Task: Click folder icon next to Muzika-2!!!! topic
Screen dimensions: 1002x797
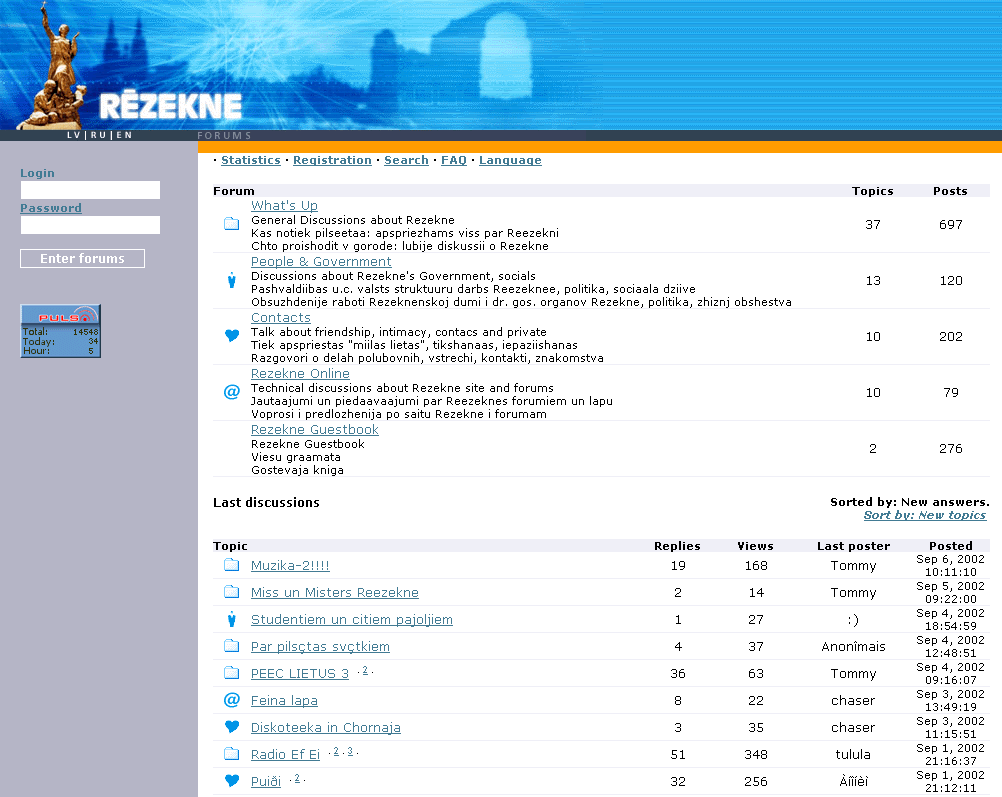Action: click(x=231, y=565)
